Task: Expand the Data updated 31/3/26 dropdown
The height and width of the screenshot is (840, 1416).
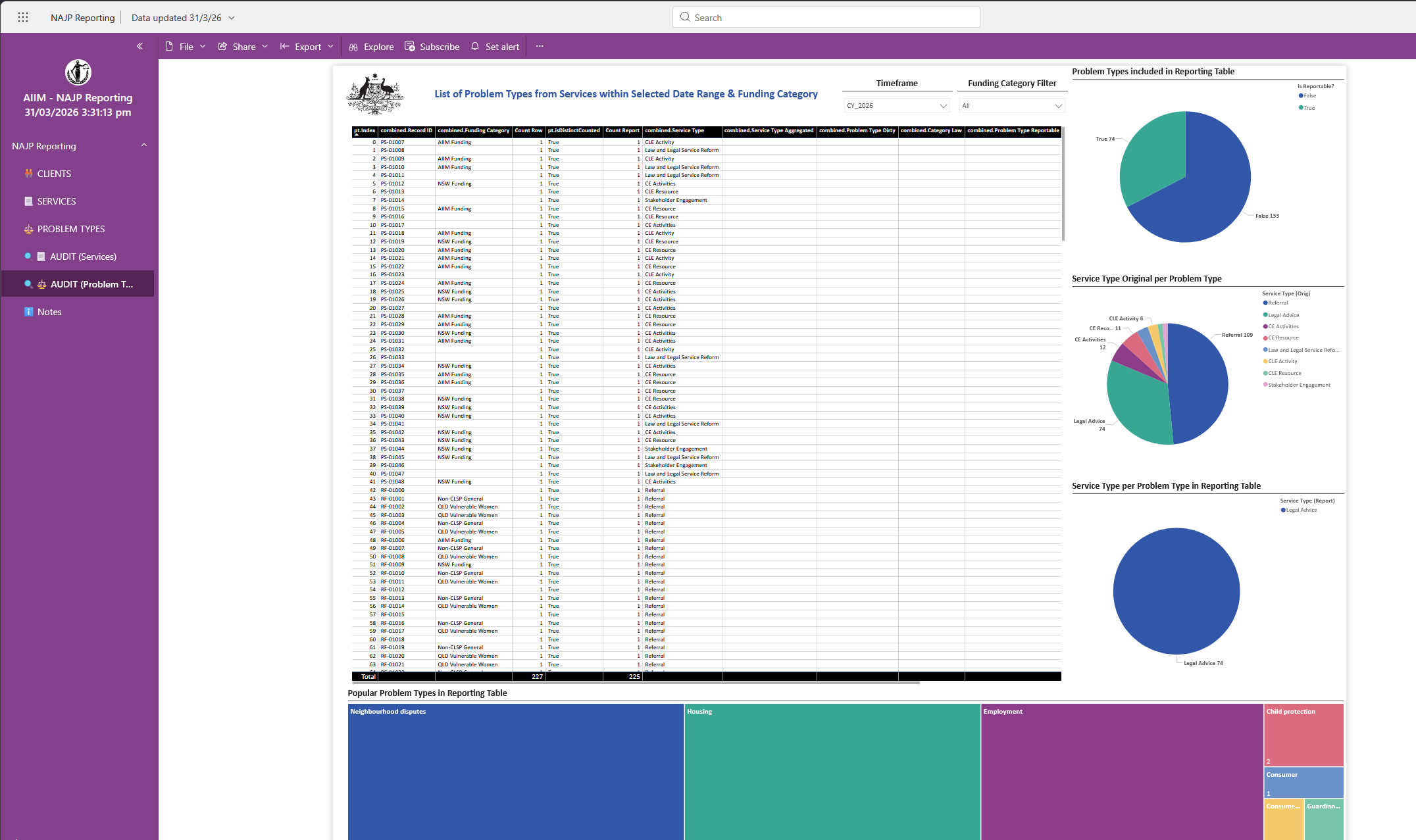Action: pyautogui.click(x=231, y=18)
